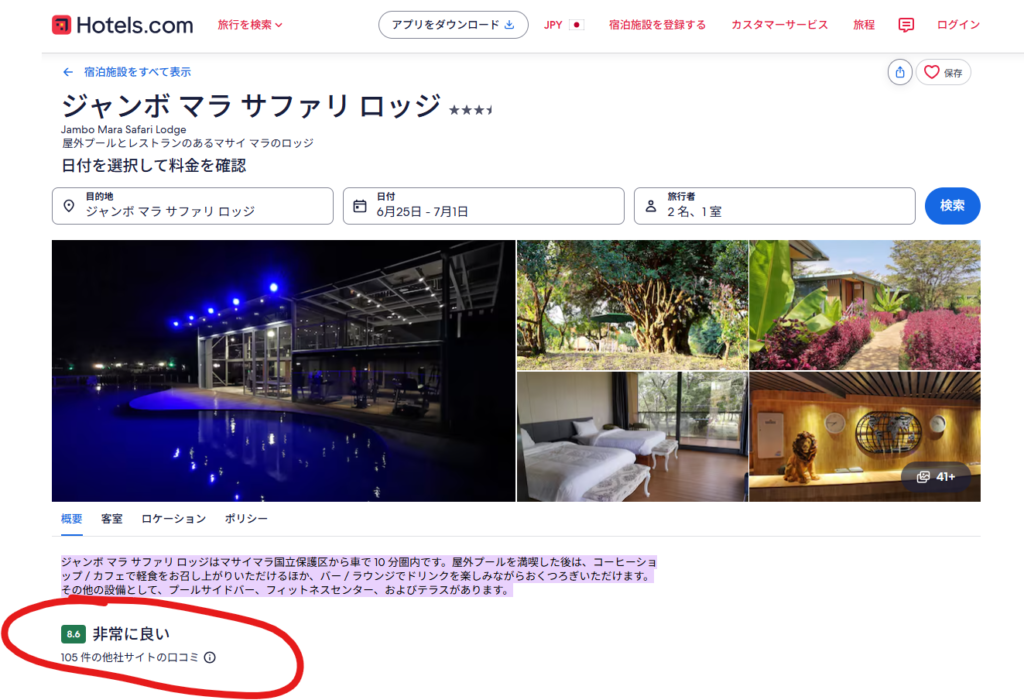Click the location pin icon in 目的地 field
The width and height of the screenshot is (1024, 700).
(69, 206)
